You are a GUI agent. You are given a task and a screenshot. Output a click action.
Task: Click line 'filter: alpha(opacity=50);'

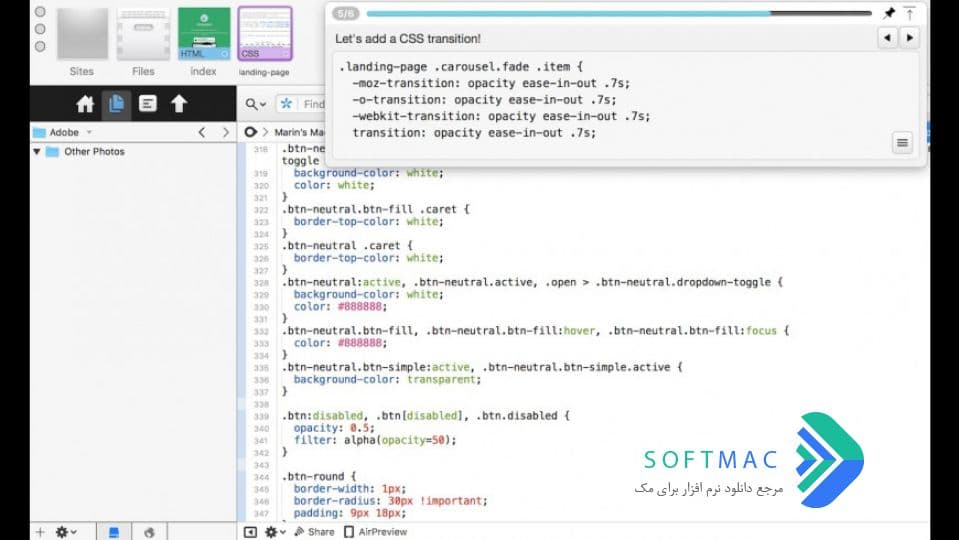point(375,440)
